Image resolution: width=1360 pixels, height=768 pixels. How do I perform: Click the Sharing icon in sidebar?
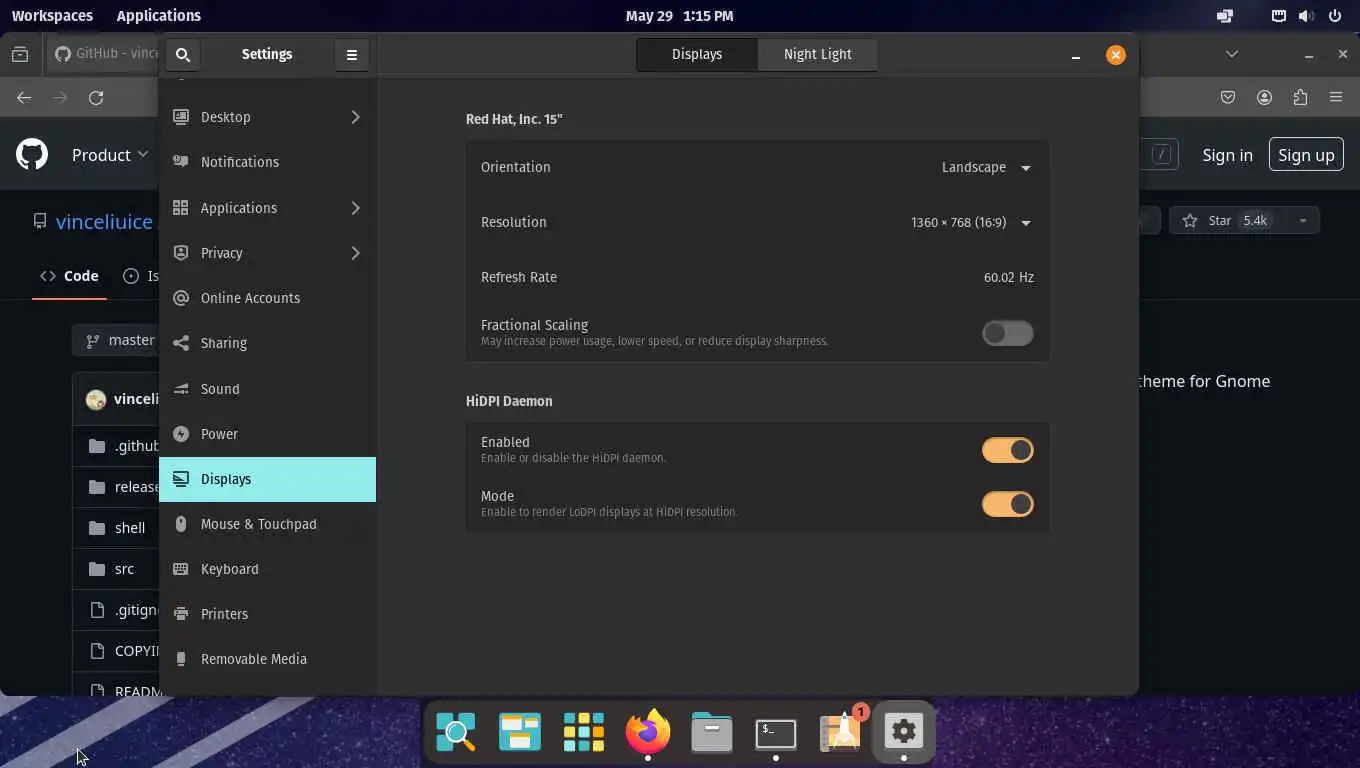click(181, 343)
